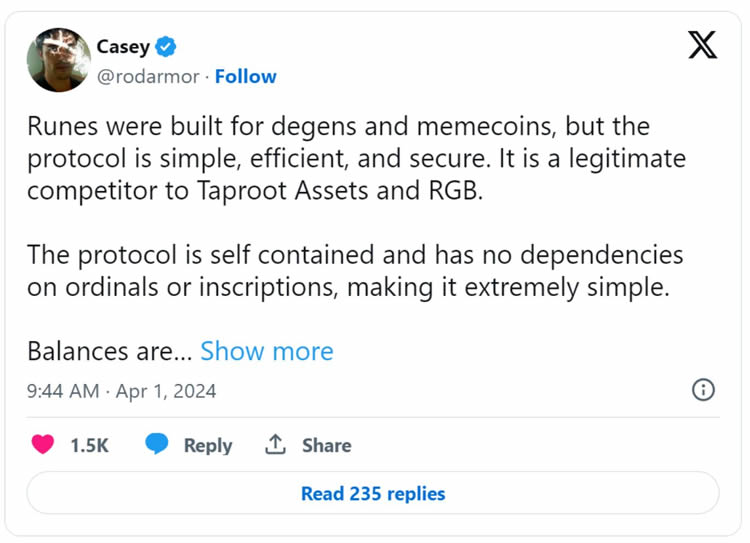This screenshot has height=543, width=750.
Task: Open Casey's profile picture
Action: (x=59, y=60)
